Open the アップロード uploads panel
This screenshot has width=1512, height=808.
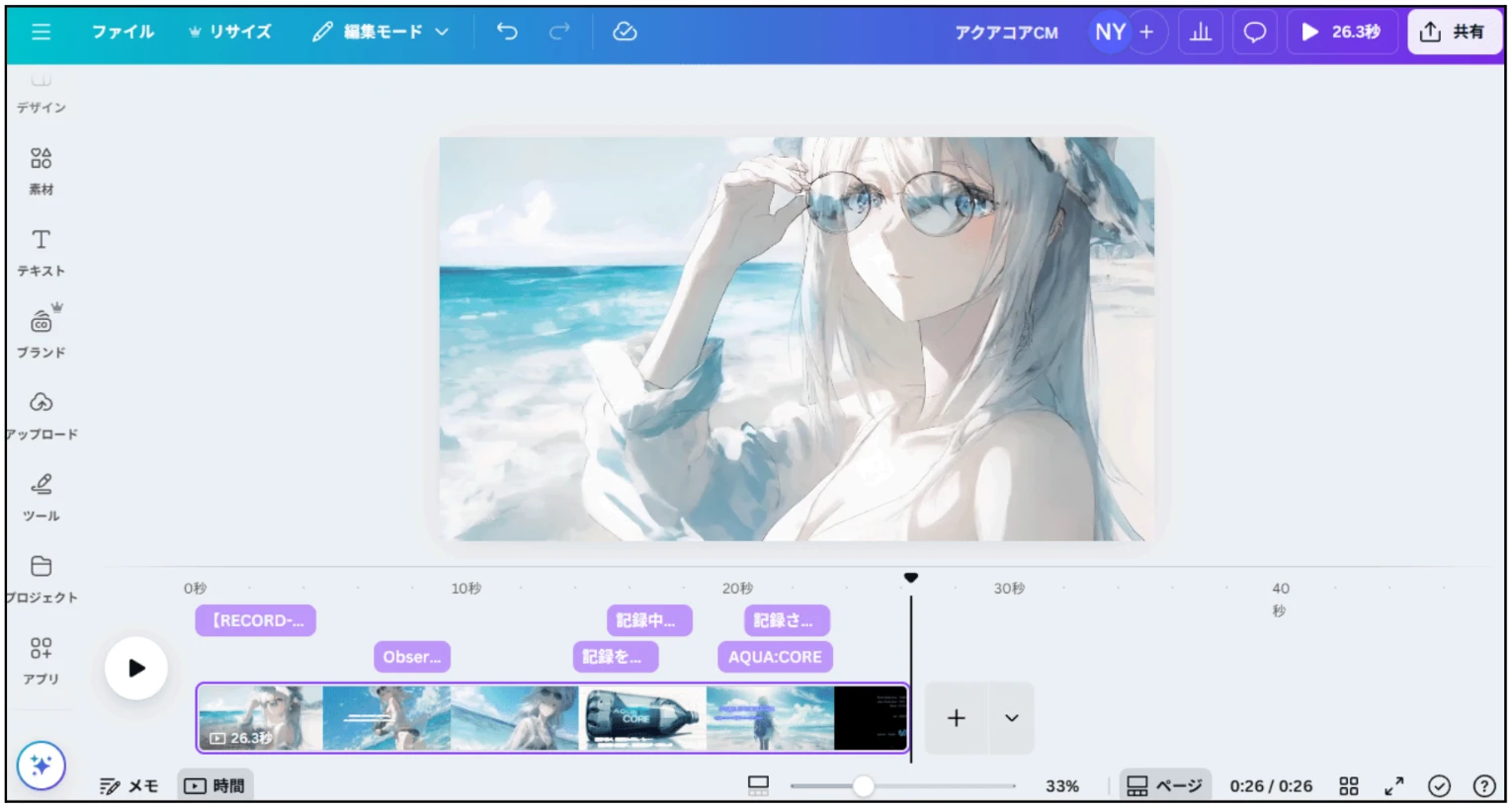[x=41, y=416]
